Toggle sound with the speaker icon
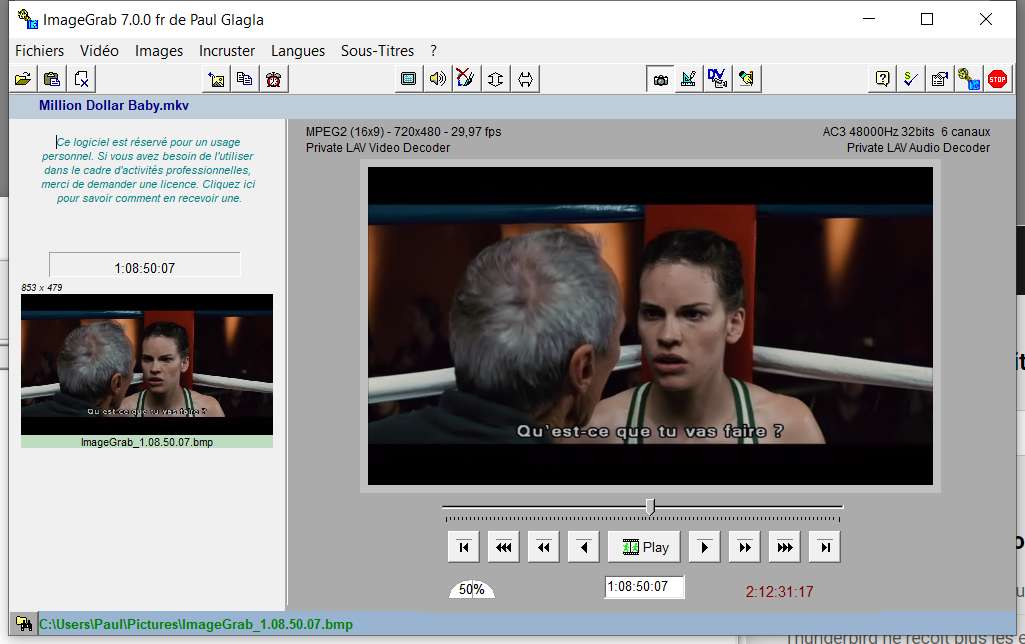The height and width of the screenshot is (644, 1025). [437, 79]
